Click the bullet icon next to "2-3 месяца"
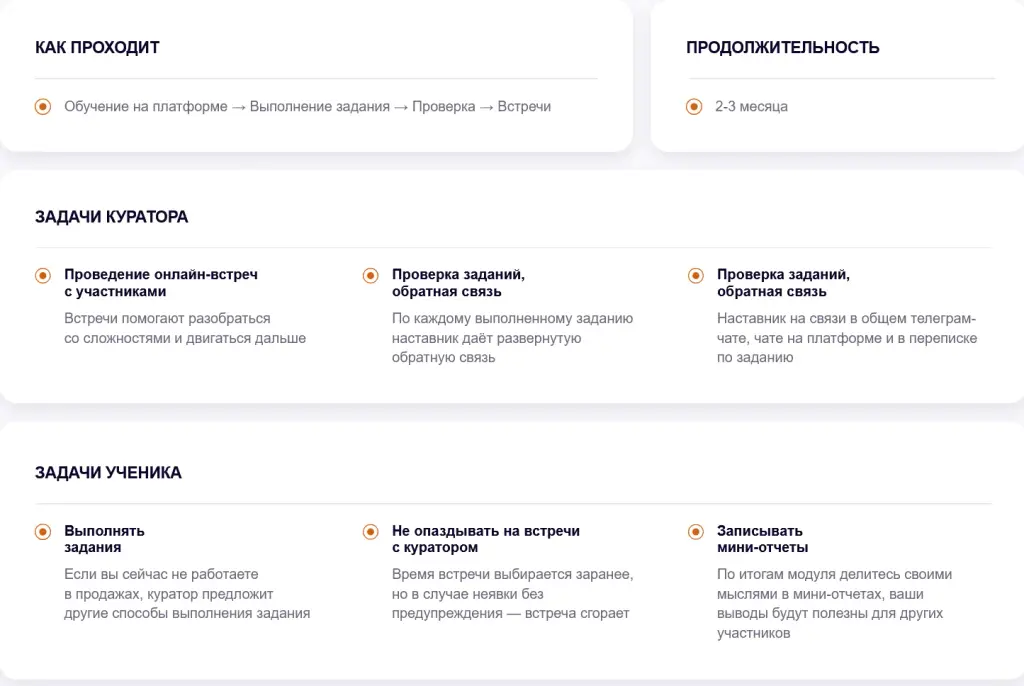This screenshot has width=1024, height=686. click(x=694, y=106)
